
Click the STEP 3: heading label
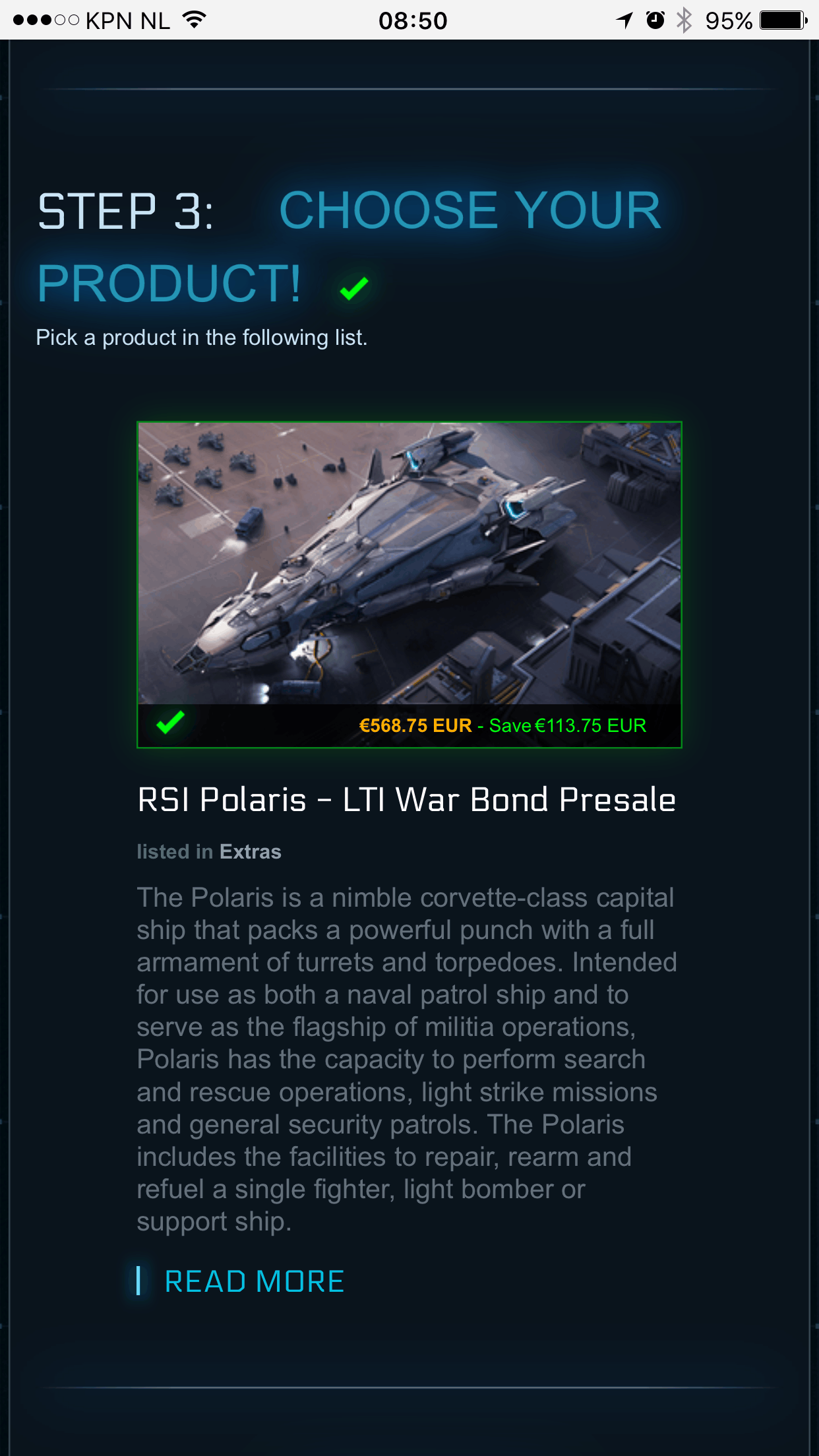click(x=126, y=212)
